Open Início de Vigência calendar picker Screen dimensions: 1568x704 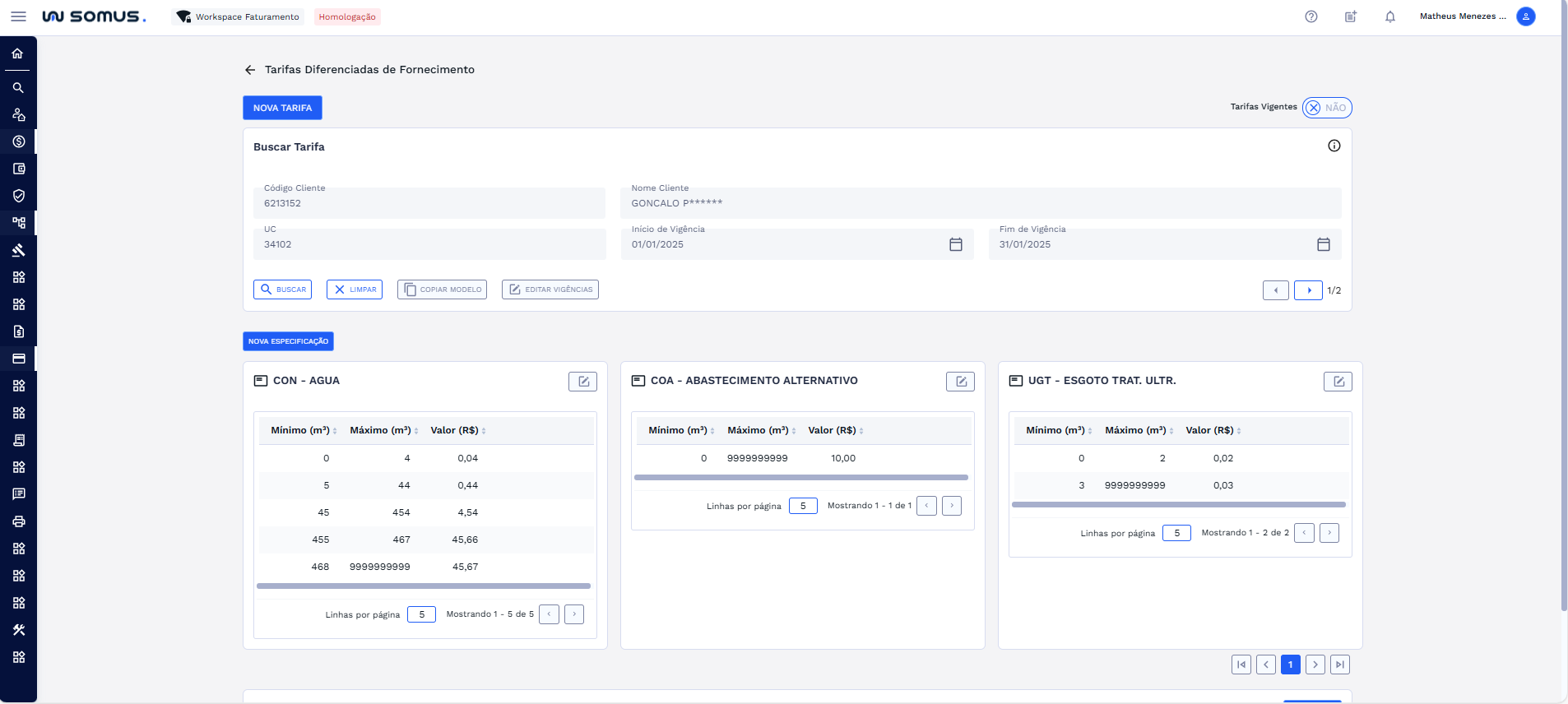pos(955,244)
